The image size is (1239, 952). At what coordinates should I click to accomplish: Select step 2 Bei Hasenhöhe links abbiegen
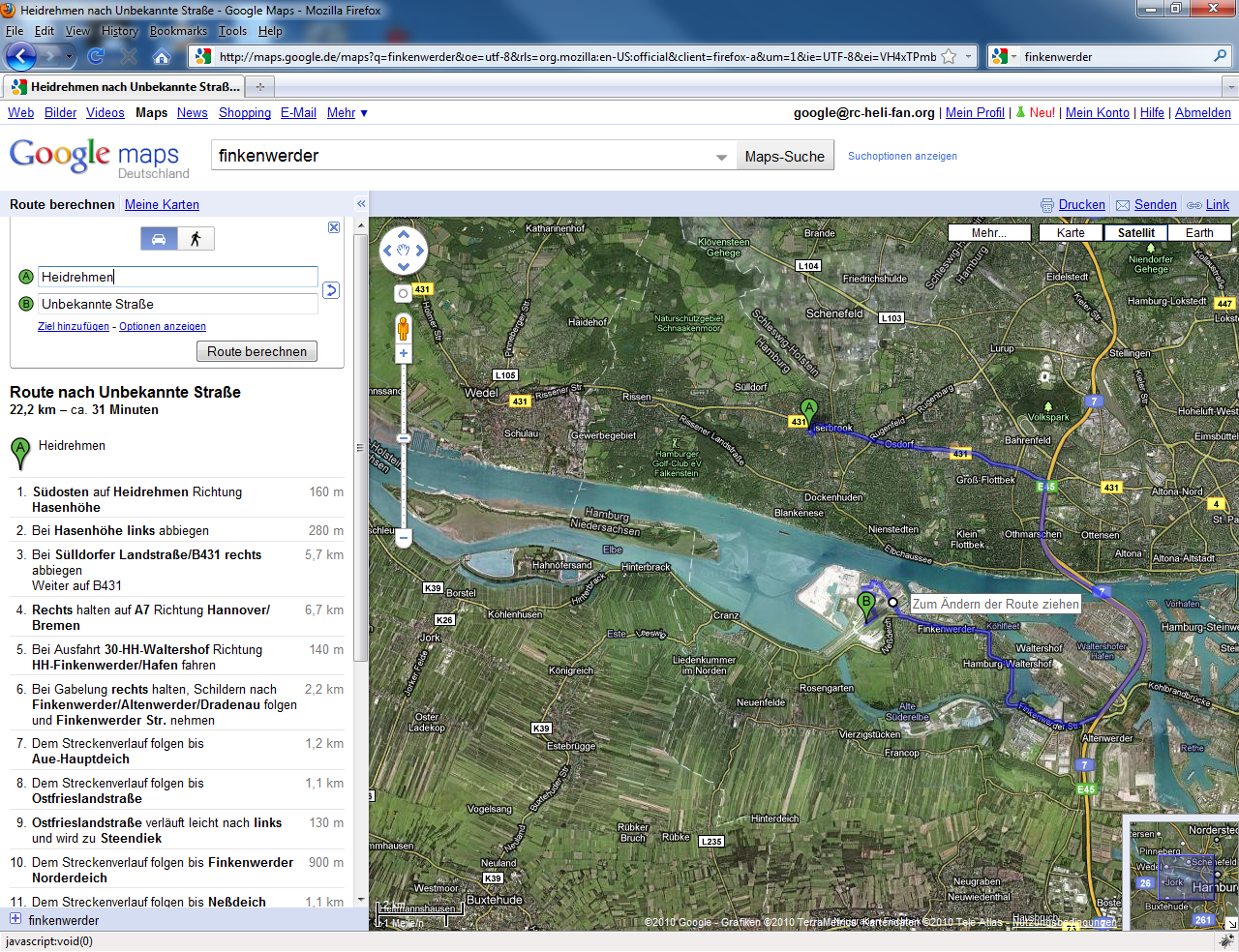coord(177,530)
